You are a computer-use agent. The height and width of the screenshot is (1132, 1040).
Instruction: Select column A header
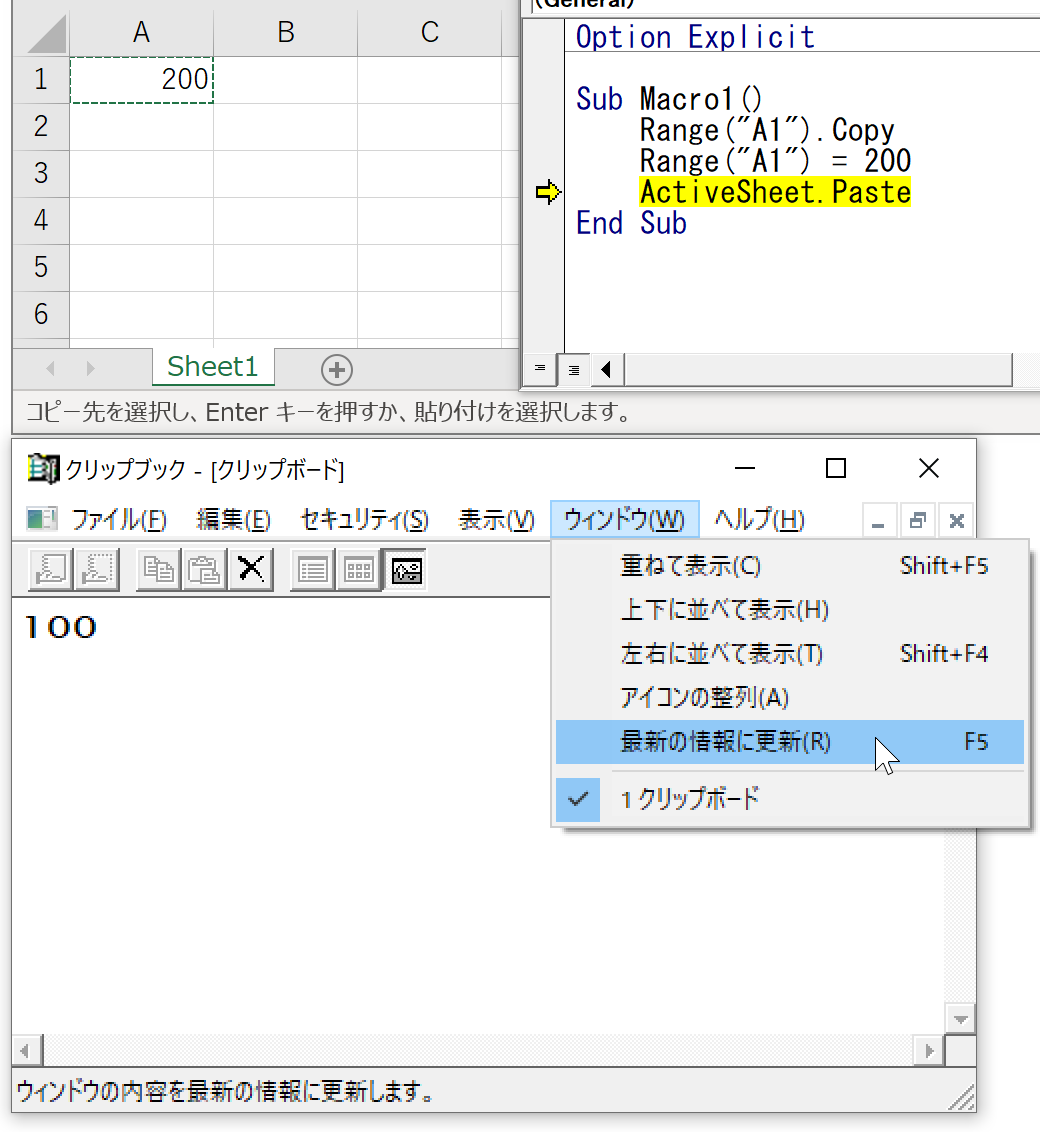pyautogui.click(x=141, y=32)
